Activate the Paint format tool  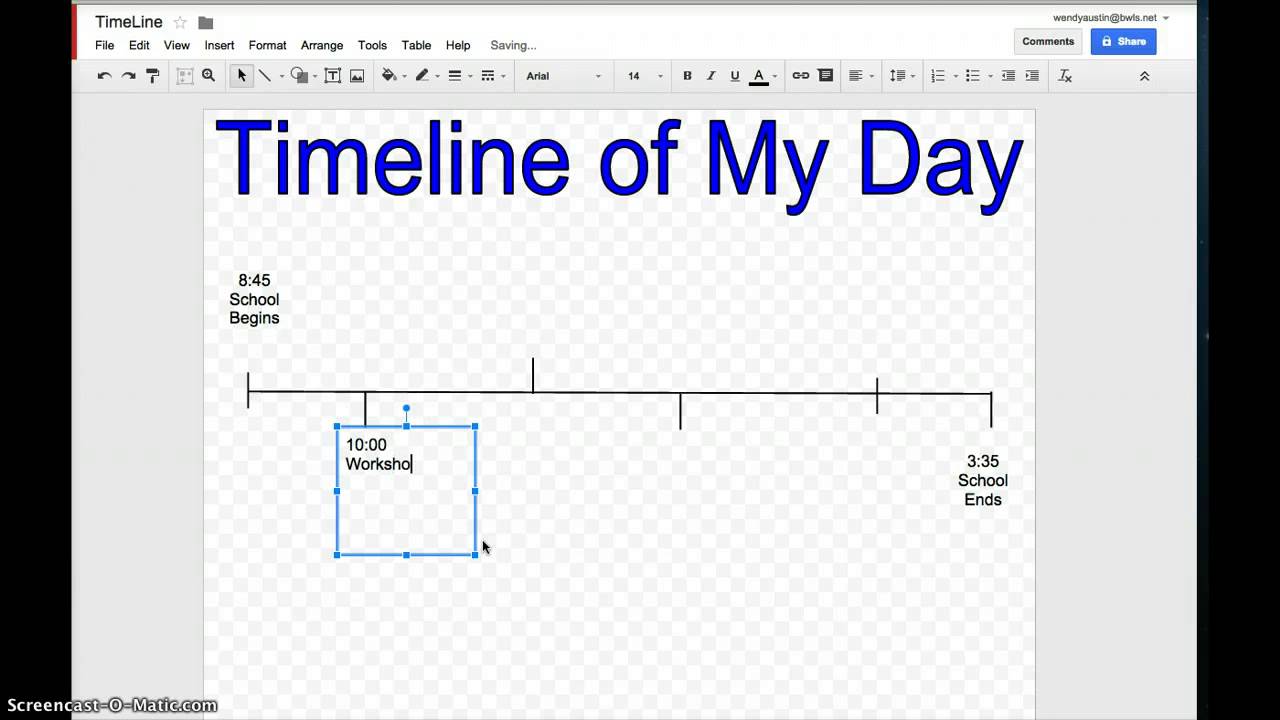pyautogui.click(x=153, y=75)
